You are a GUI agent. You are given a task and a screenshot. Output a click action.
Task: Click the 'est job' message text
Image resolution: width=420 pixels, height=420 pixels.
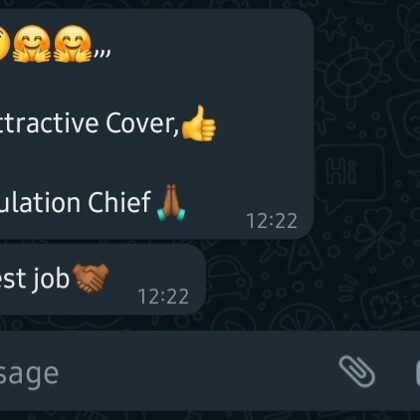pos(34,279)
